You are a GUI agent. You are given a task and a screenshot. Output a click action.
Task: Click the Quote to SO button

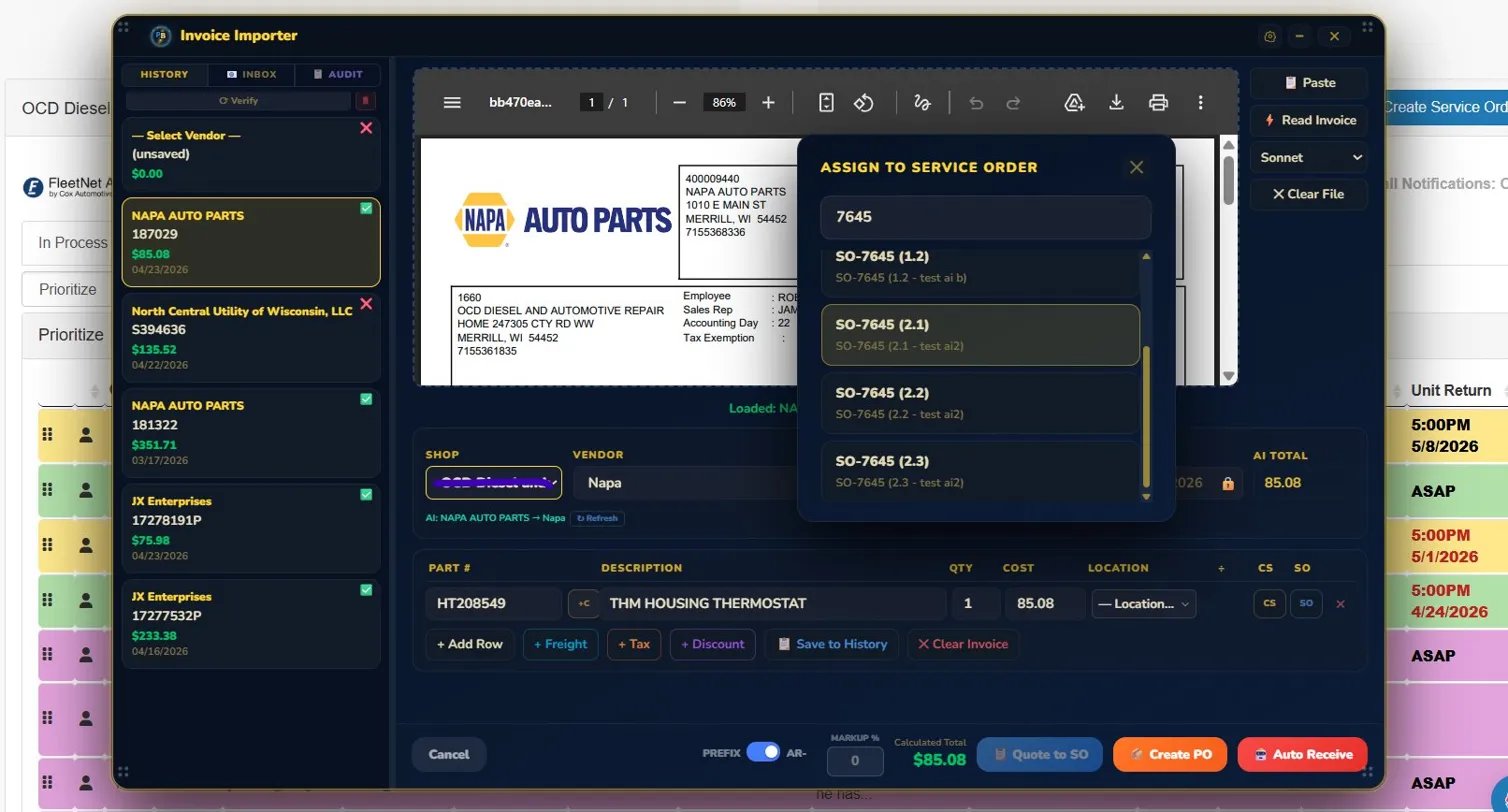tap(1040, 754)
